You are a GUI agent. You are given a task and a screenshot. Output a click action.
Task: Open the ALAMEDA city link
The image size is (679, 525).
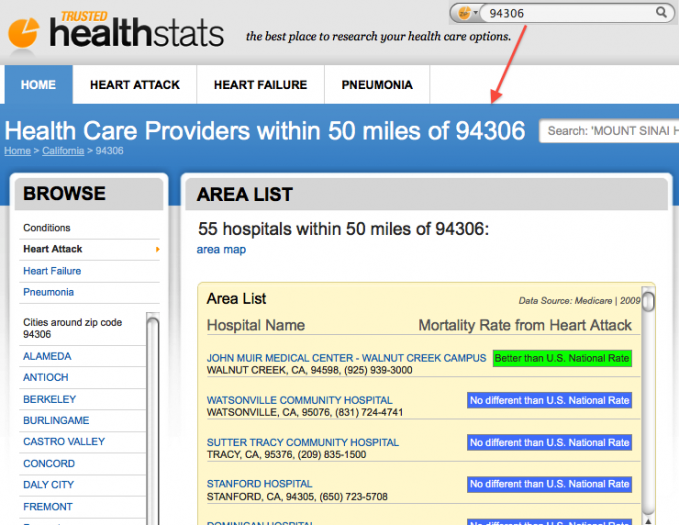pos(47,356)
